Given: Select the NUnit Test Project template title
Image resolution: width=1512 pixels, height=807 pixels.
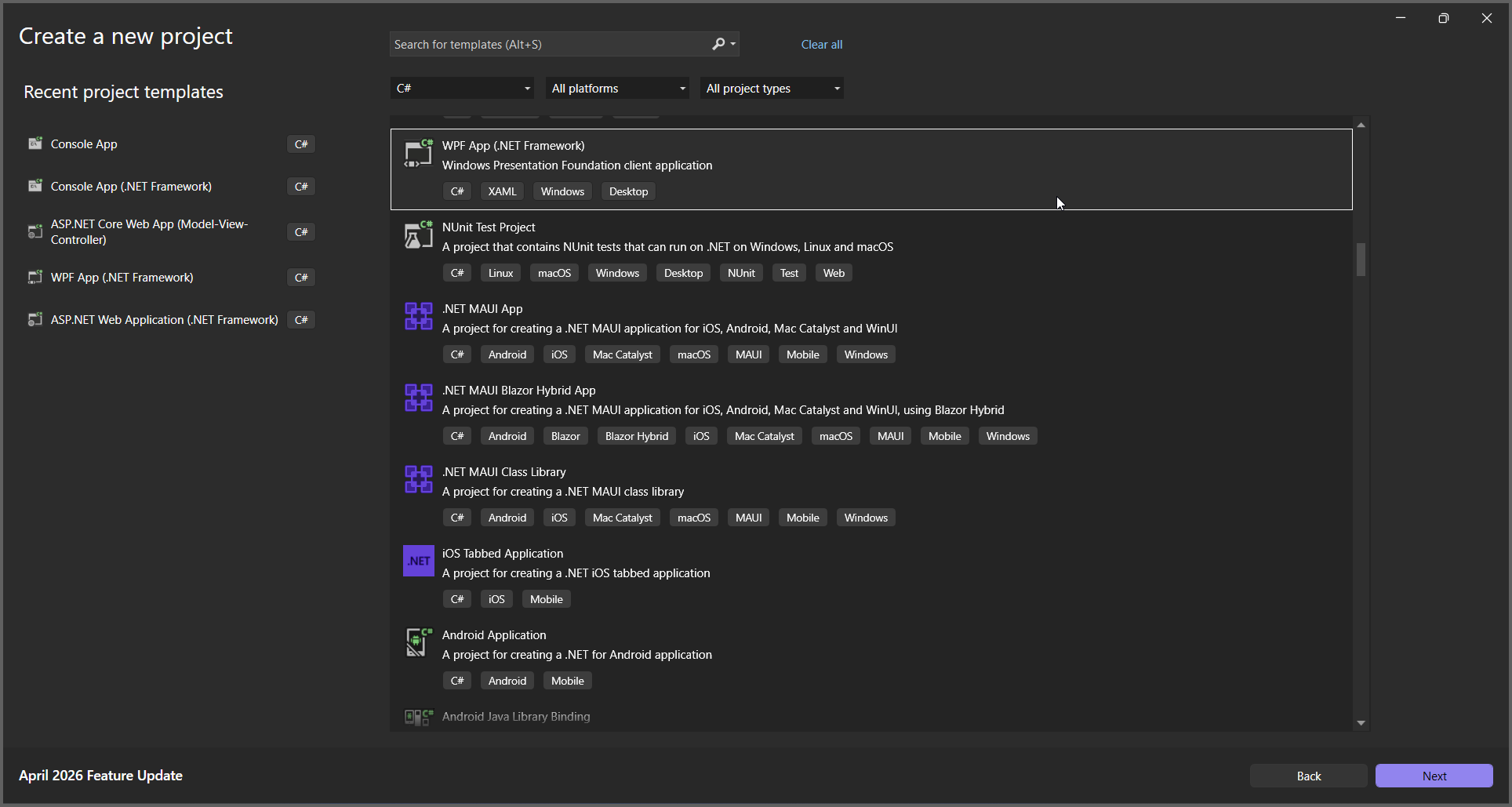Looking at the screenshot, I should [x=489, y=227].
